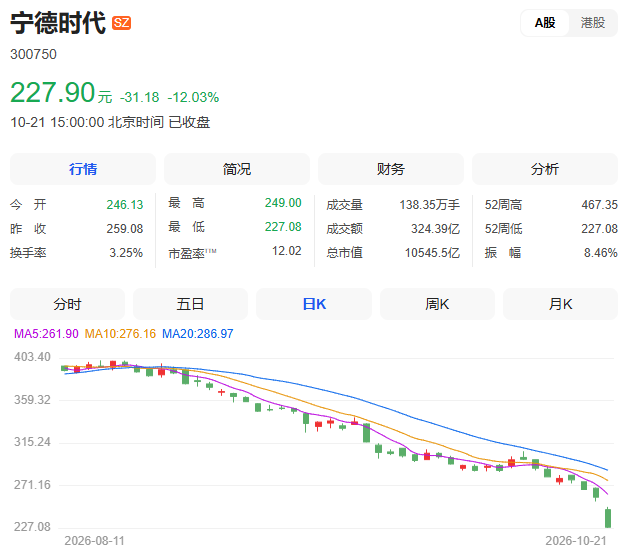Open the 财务 tab
Viewport: 626px width, 551px height.
coord(391,169)
